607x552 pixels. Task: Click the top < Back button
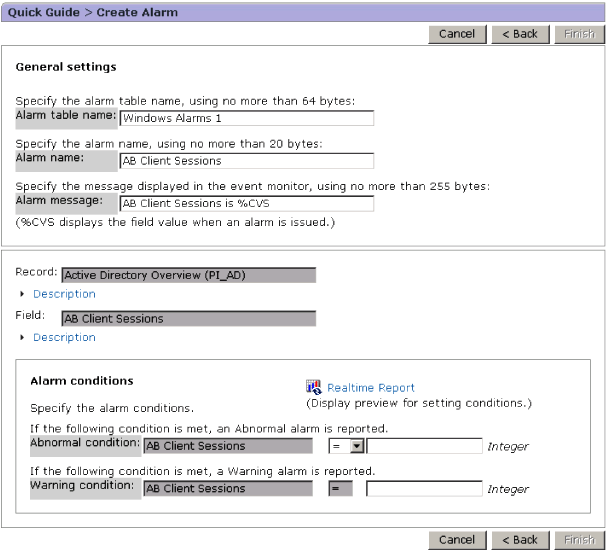[520, 34]
